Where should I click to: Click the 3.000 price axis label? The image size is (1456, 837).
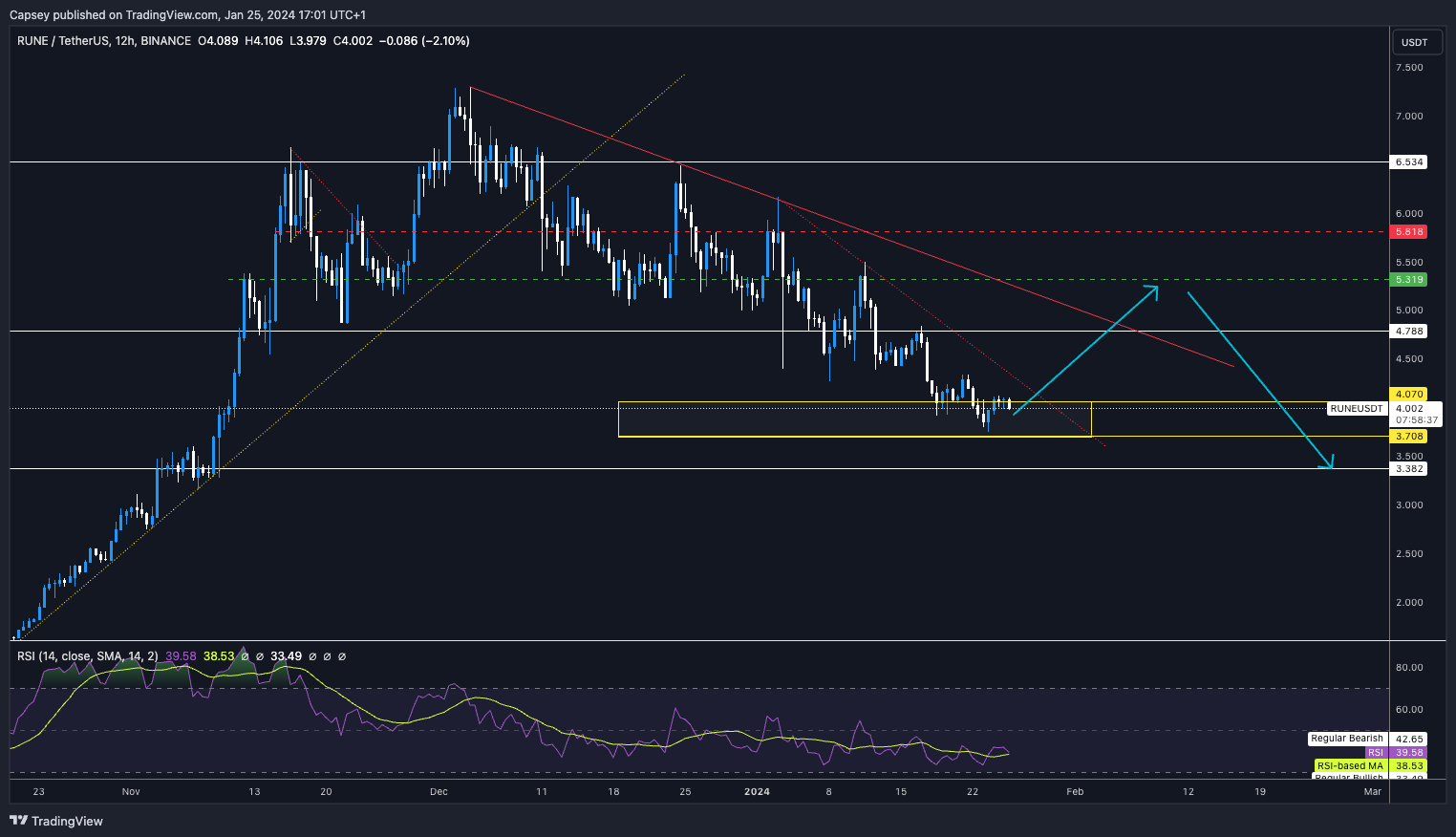coord(1409,505)
